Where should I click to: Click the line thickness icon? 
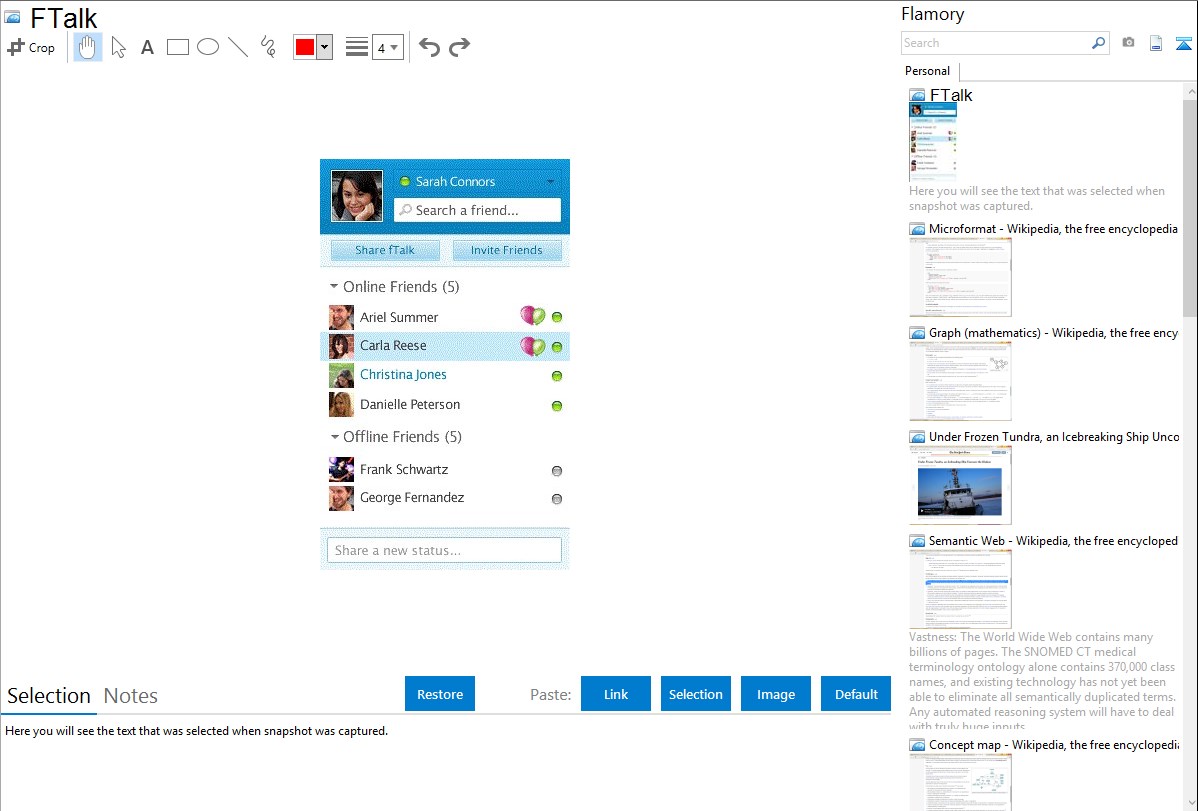coord(357,47)
